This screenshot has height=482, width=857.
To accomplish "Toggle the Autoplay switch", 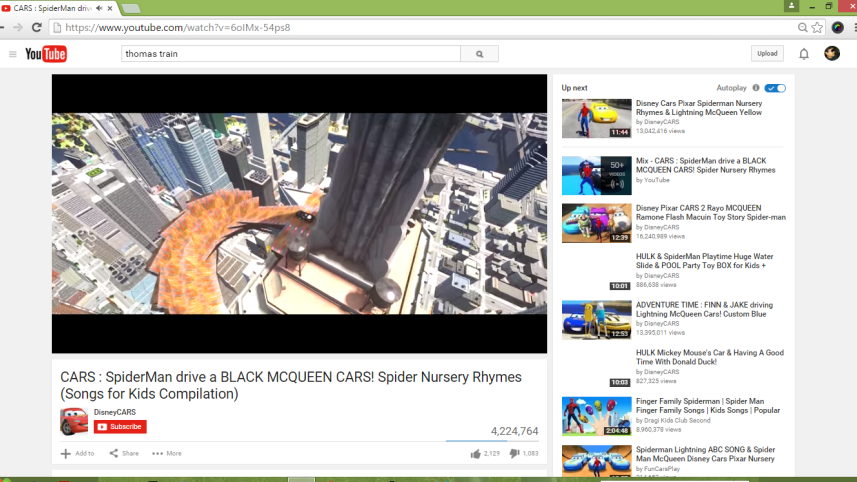I will coord(775,88).
